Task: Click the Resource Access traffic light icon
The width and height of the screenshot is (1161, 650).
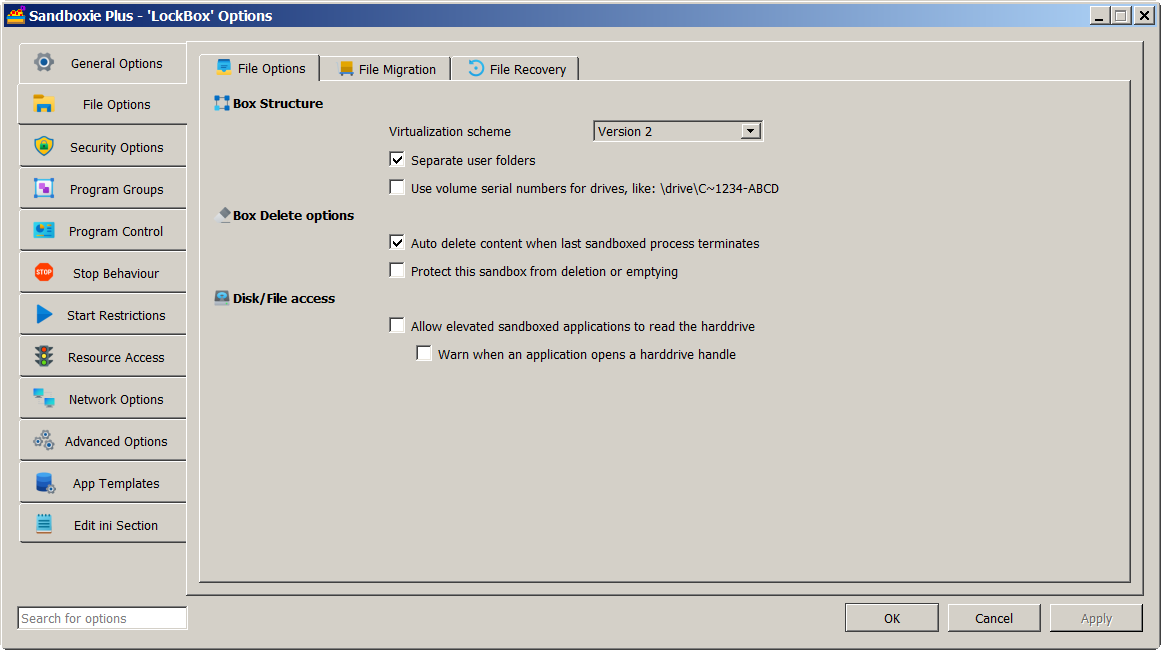Action: click(x=44, y=357)
